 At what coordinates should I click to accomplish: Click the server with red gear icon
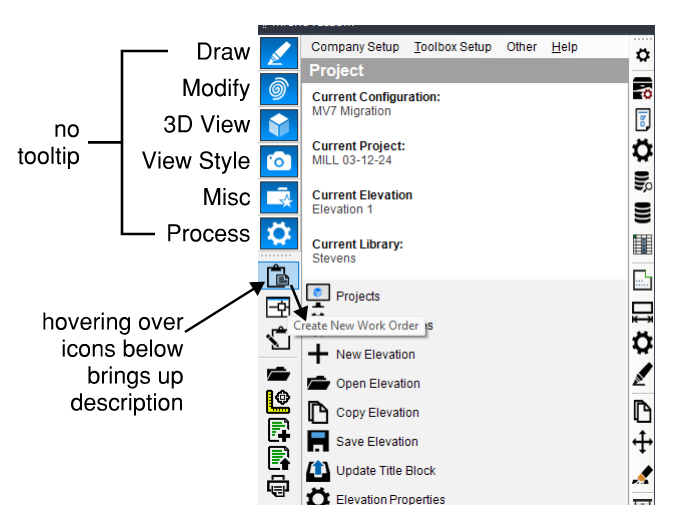pyautogui.click(x=642, y=88)
